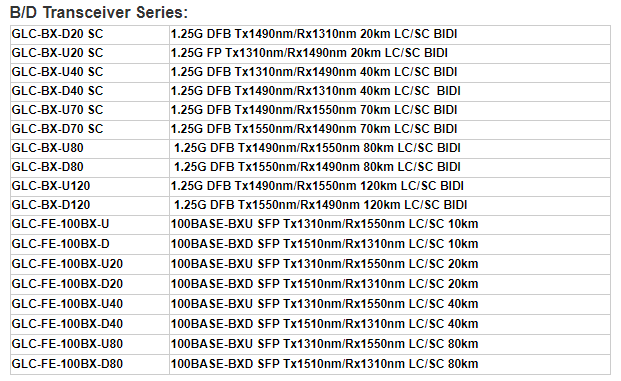
Task: Select the GLC-FE-100BX-U80 model cell
Action: tap(90, 345)
